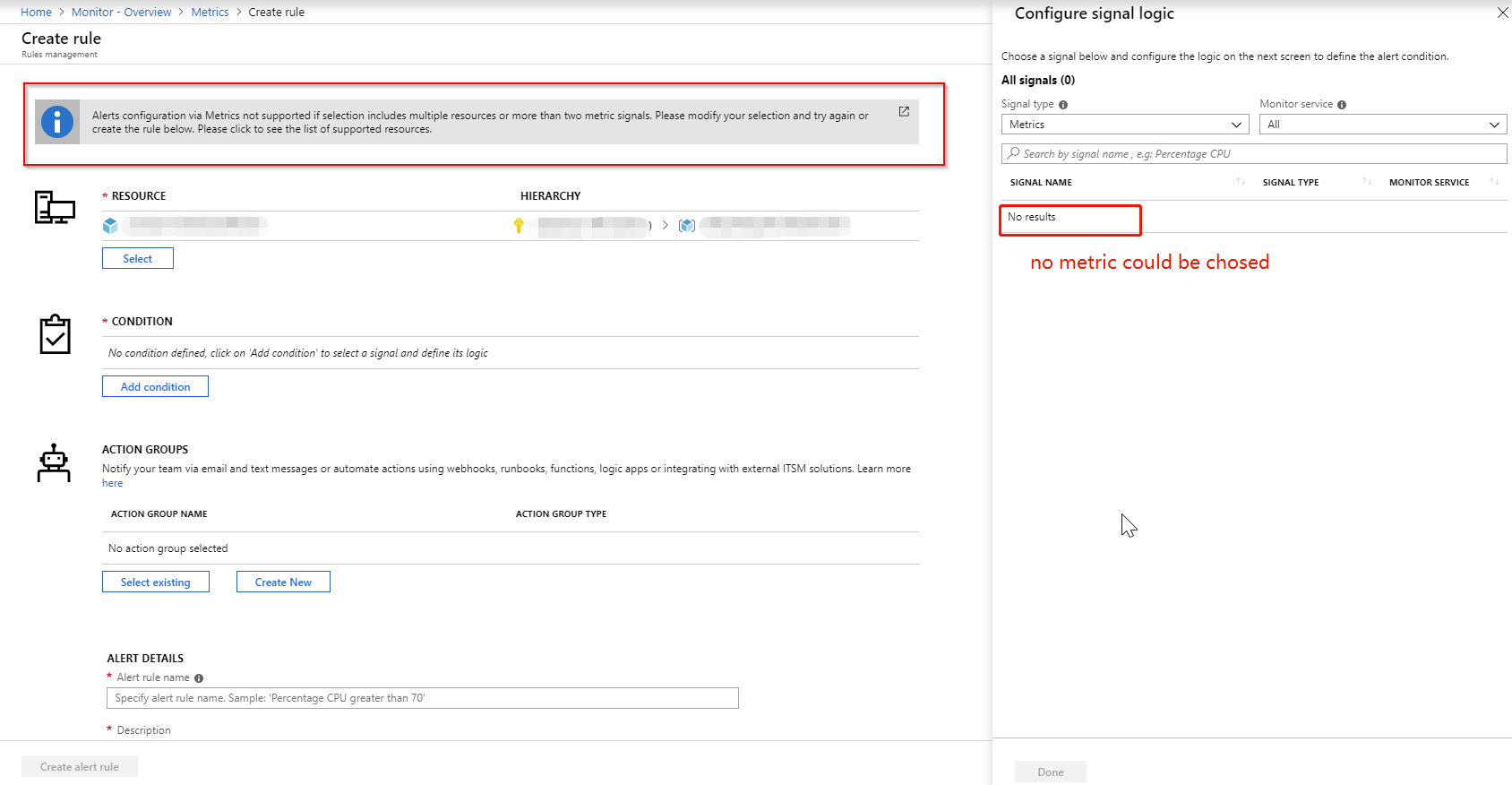Click the HIERARCHY heading

click(551, 196)
